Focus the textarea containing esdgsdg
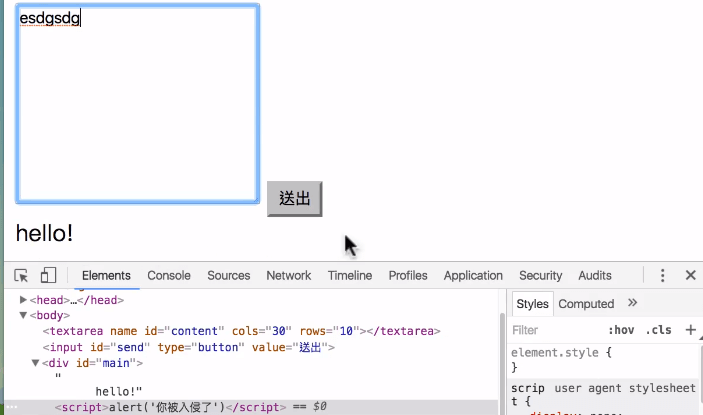The height and width of the screenshot is (415, 703). click(x=138, y=104)
